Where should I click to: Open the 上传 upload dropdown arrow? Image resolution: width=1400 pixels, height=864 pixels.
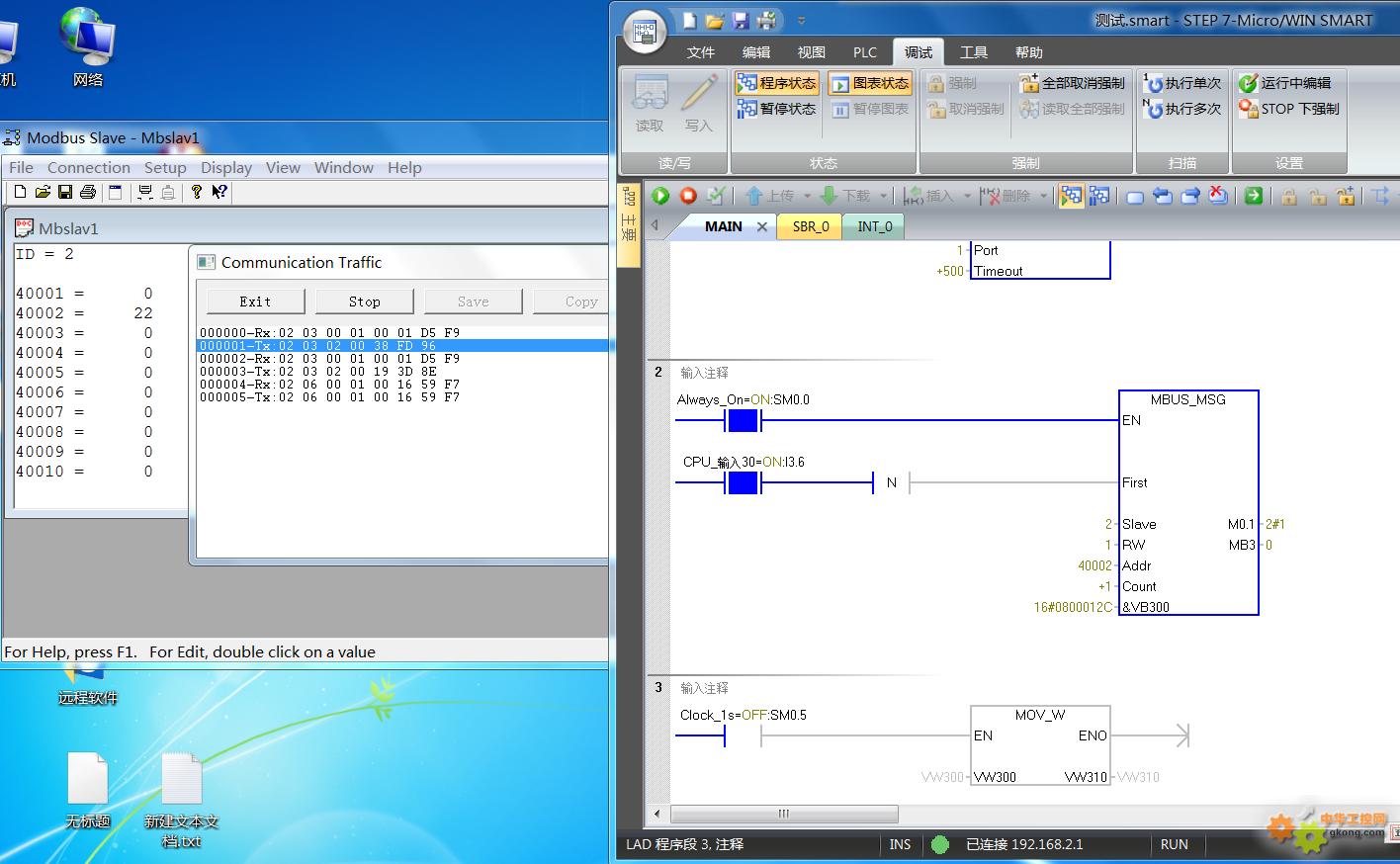click(x=807, y=196)
